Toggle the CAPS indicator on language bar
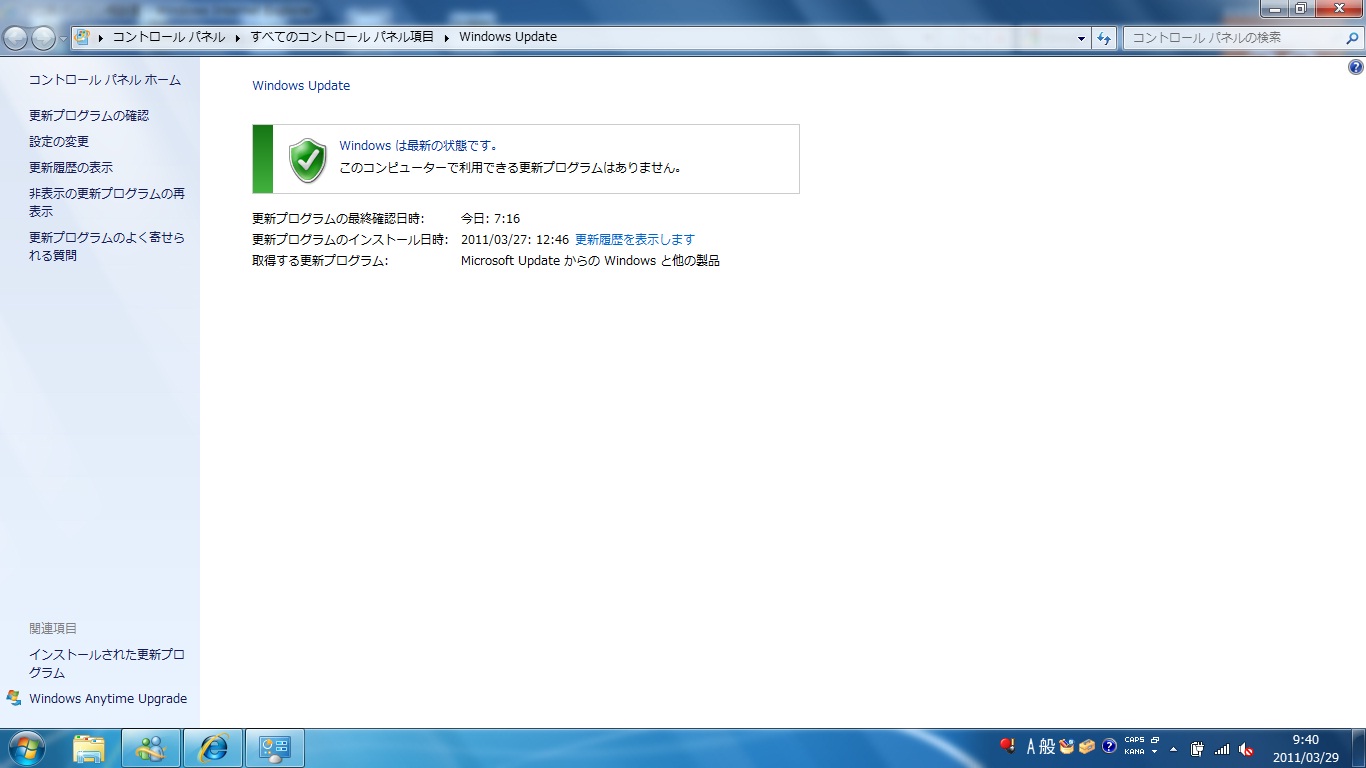 pos(1134,741)
